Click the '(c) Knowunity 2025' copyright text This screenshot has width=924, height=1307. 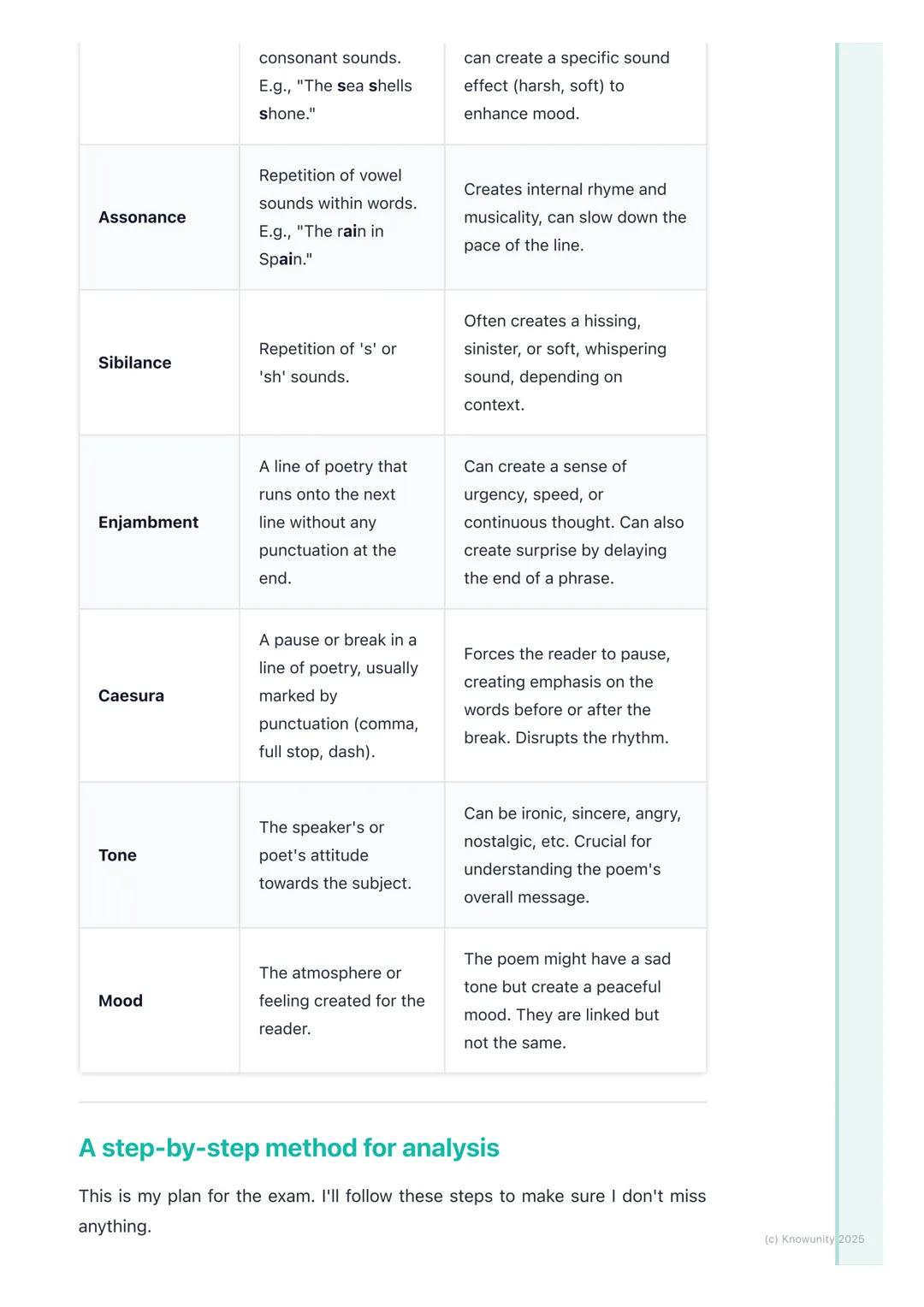click(x=814, y=1239)
